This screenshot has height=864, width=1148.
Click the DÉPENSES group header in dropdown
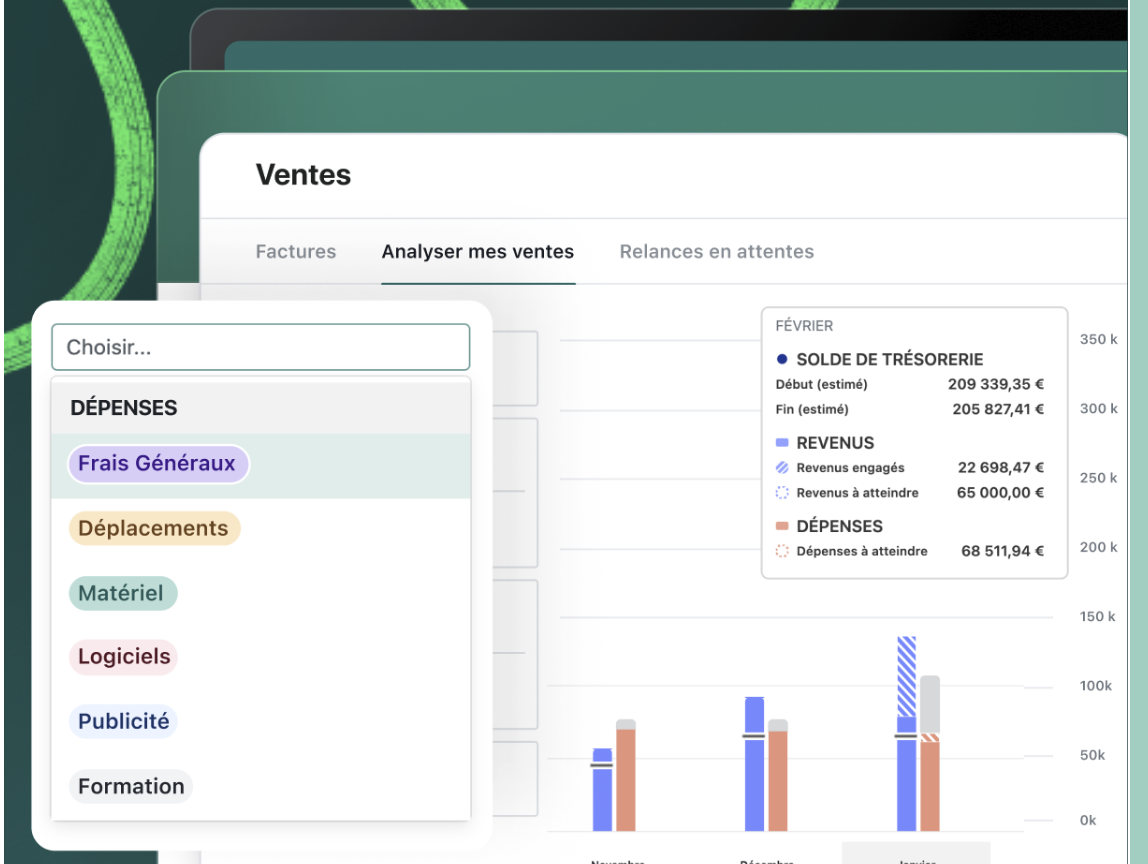click(261, 407)
